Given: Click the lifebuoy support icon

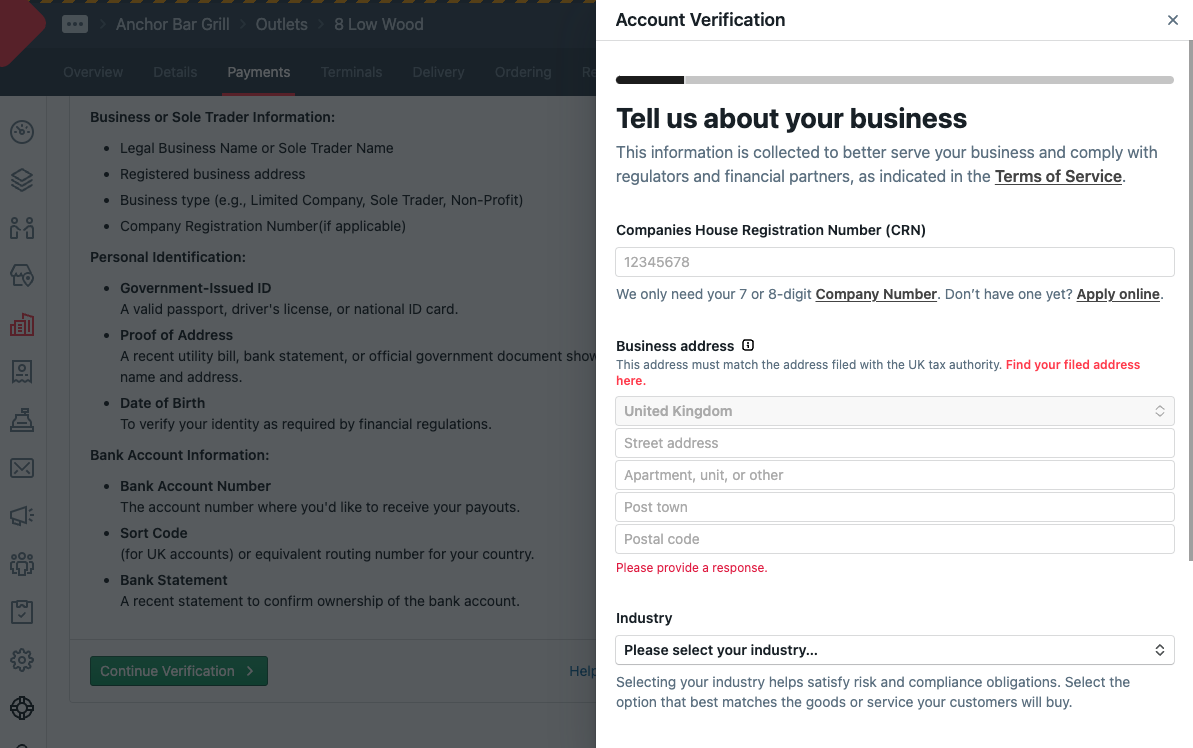Looking at the screenshot, I should click(x=22, y=708).
